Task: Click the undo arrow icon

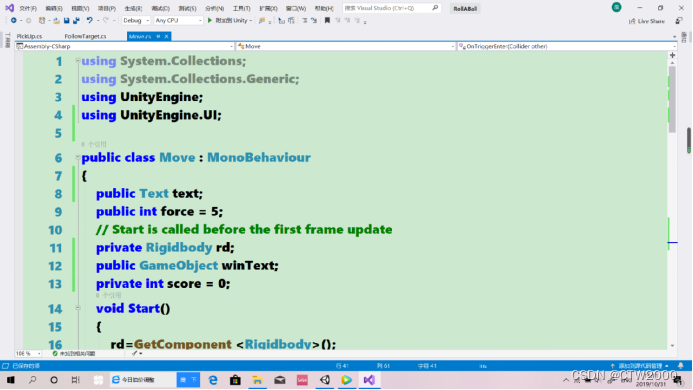Action: (89, 20)
